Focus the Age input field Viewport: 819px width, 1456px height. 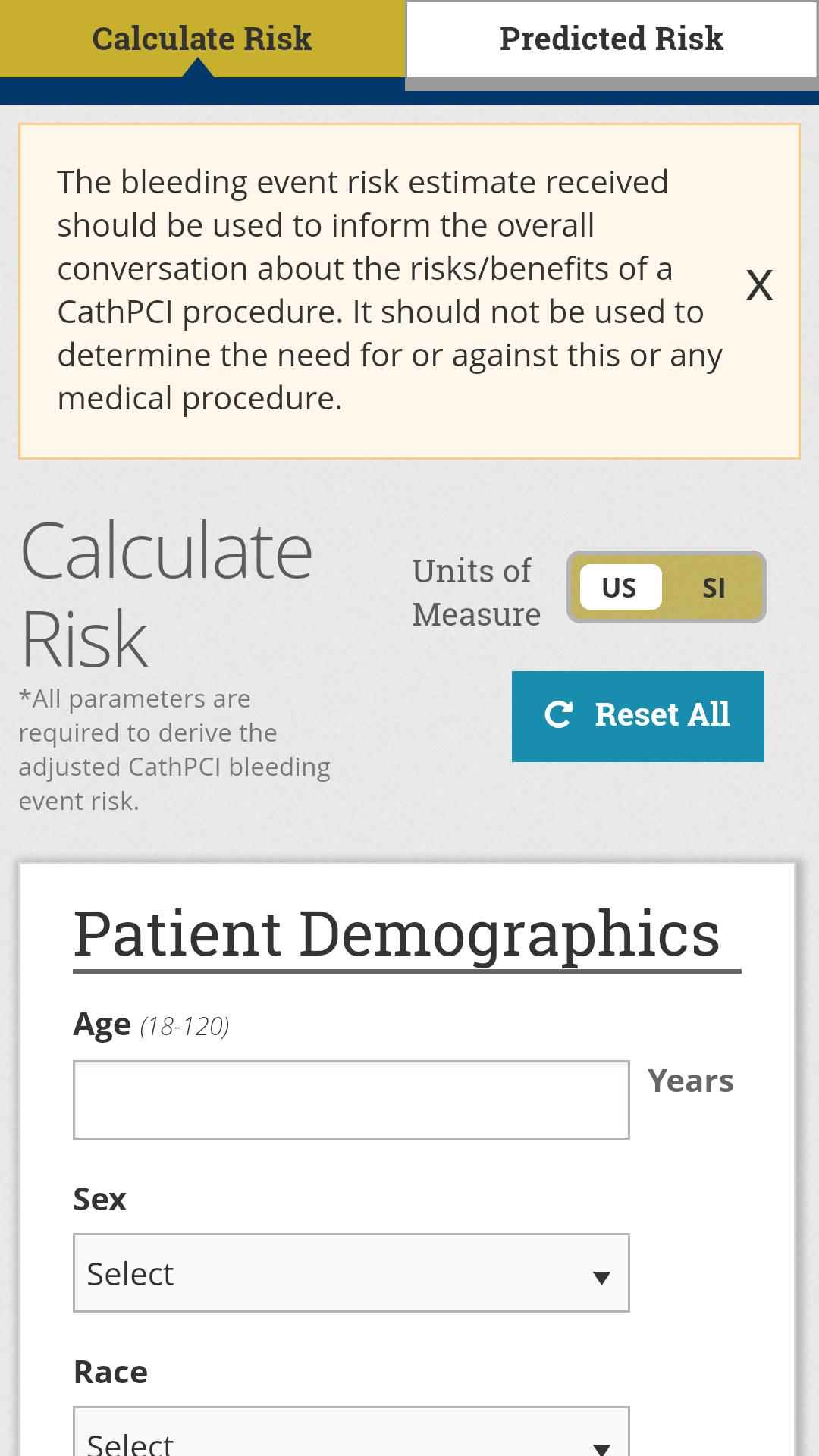[x=351, y=1100]
